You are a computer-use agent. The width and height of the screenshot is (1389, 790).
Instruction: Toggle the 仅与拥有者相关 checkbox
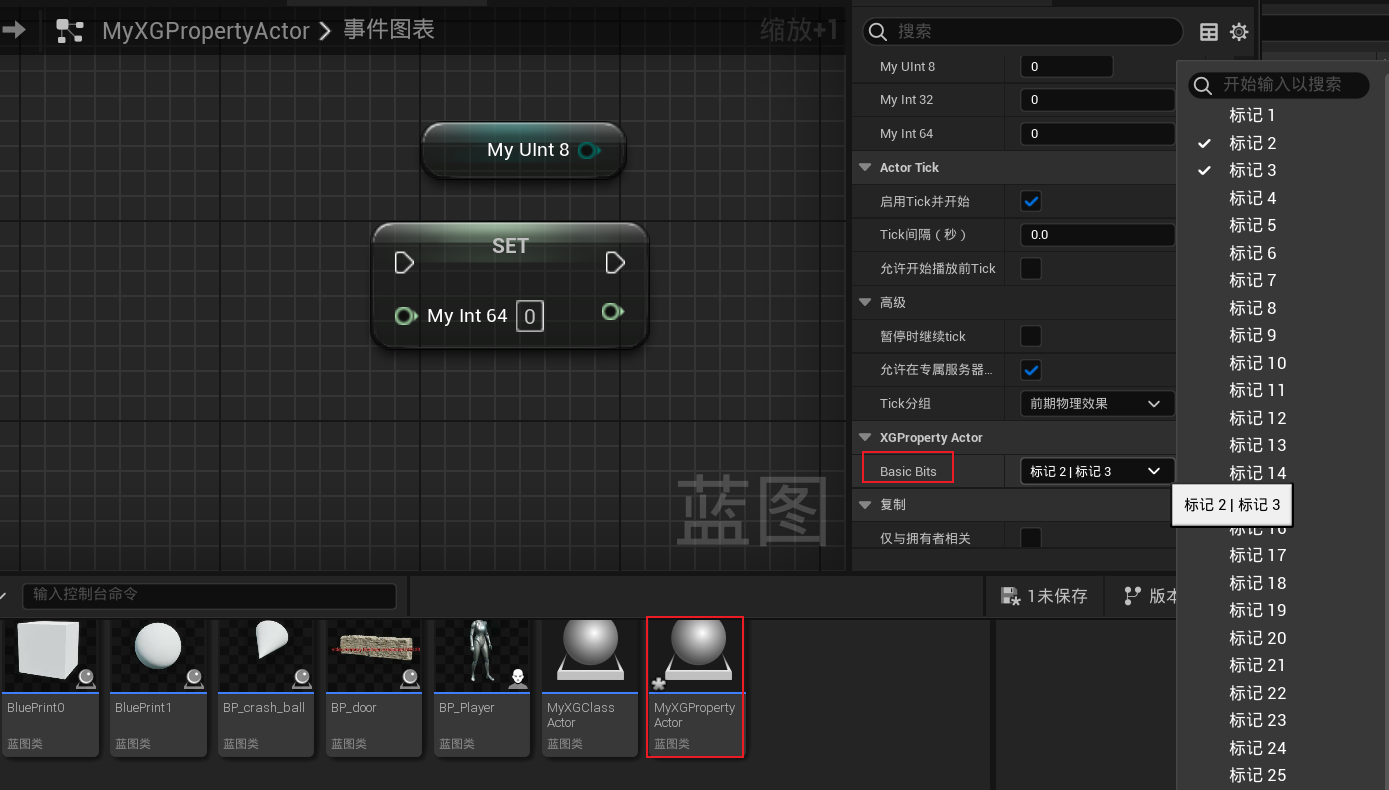click(1031, 539)
